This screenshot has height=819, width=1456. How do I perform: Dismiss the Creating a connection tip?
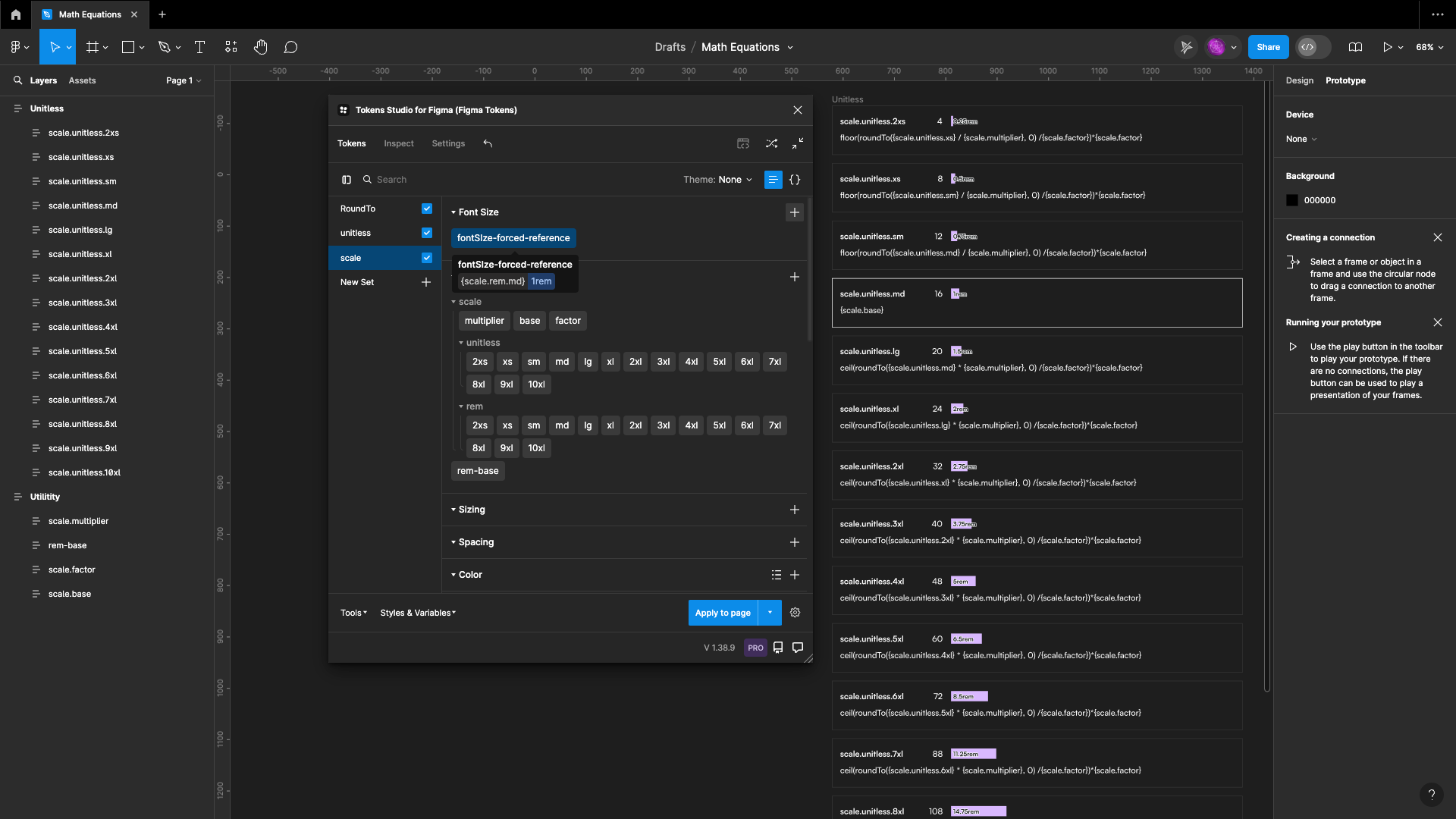pyautogui.click(x=1438, y=237)
